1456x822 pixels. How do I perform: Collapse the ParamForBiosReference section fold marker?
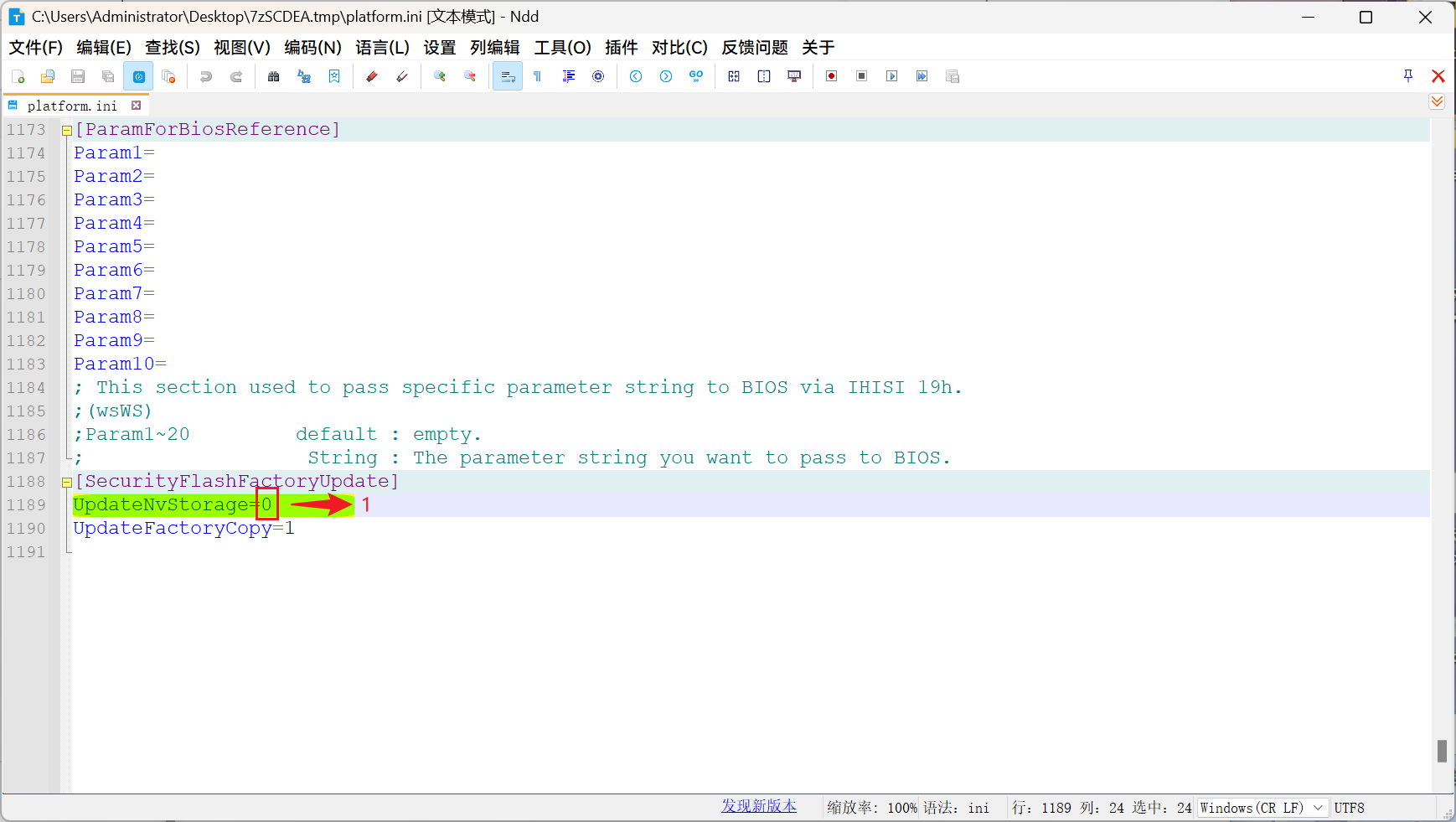pyautogui.click(x=66, y=130)
